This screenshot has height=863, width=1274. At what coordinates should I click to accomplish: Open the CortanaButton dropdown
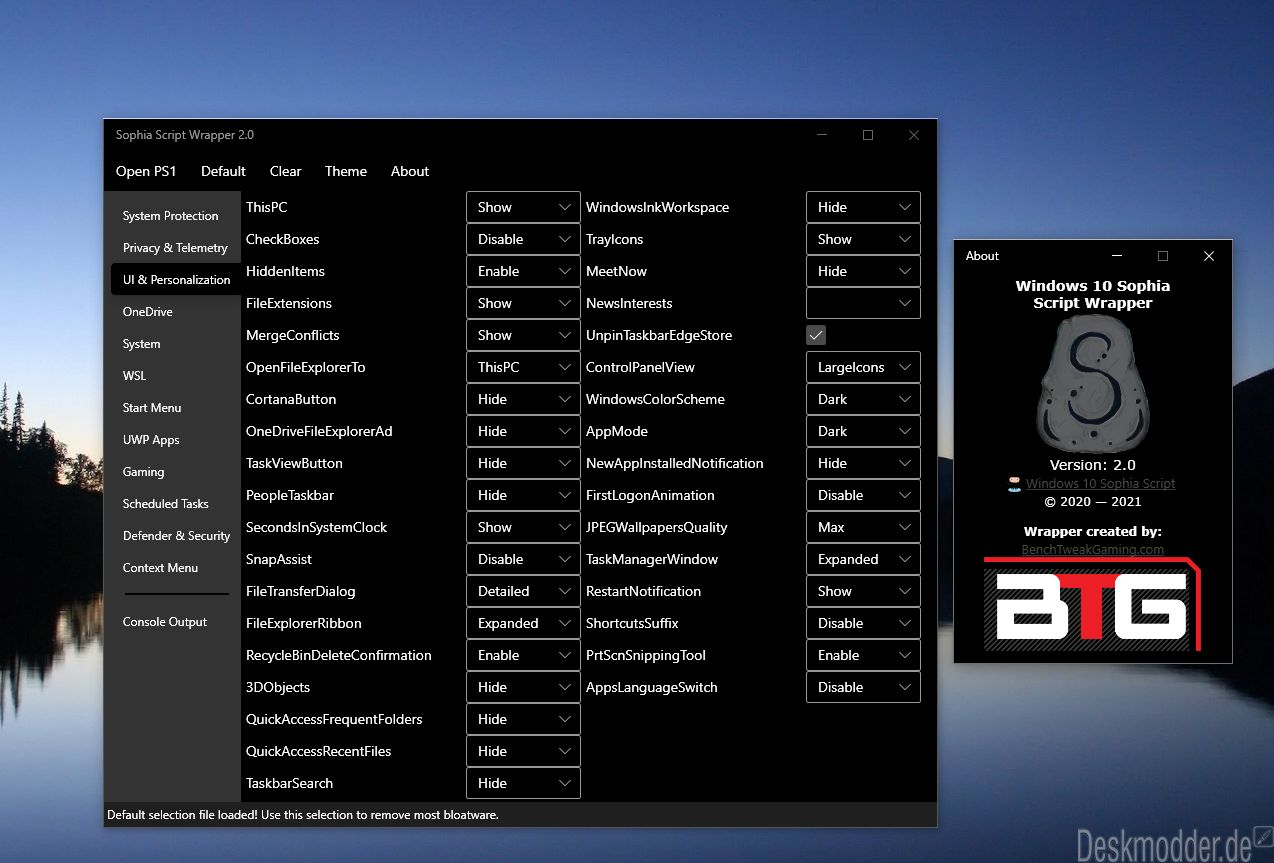click(x=523, y=399)
